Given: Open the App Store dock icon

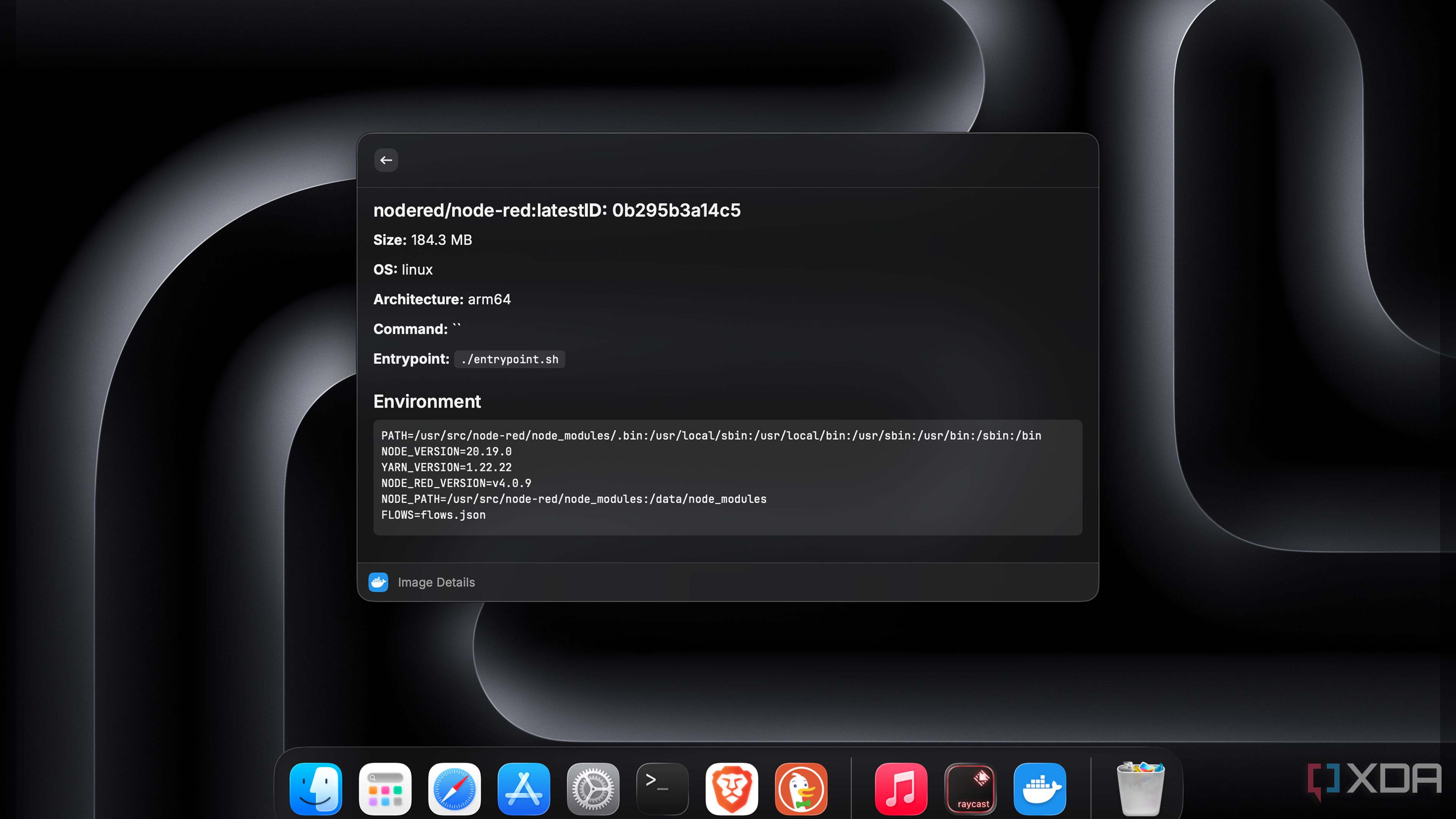Looking at the screenshot, I should (524, 789).
